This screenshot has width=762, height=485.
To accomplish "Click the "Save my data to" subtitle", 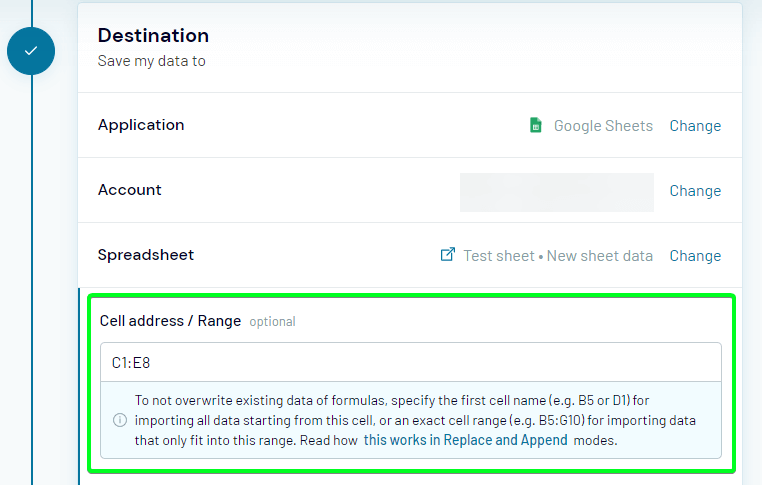I will coord(152,61).
